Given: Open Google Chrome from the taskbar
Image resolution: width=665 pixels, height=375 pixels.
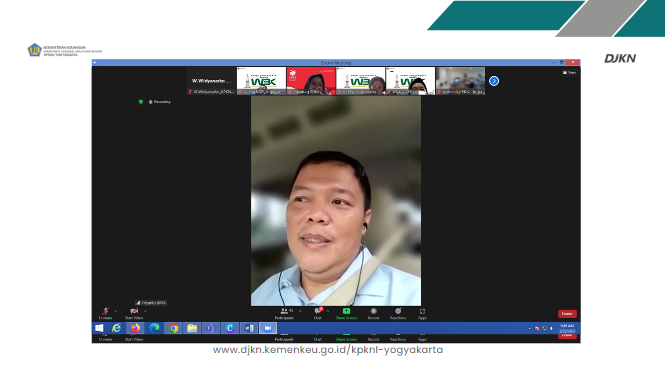Looking at the screenshot, I should pyautogui.click(x=173, y=328).
